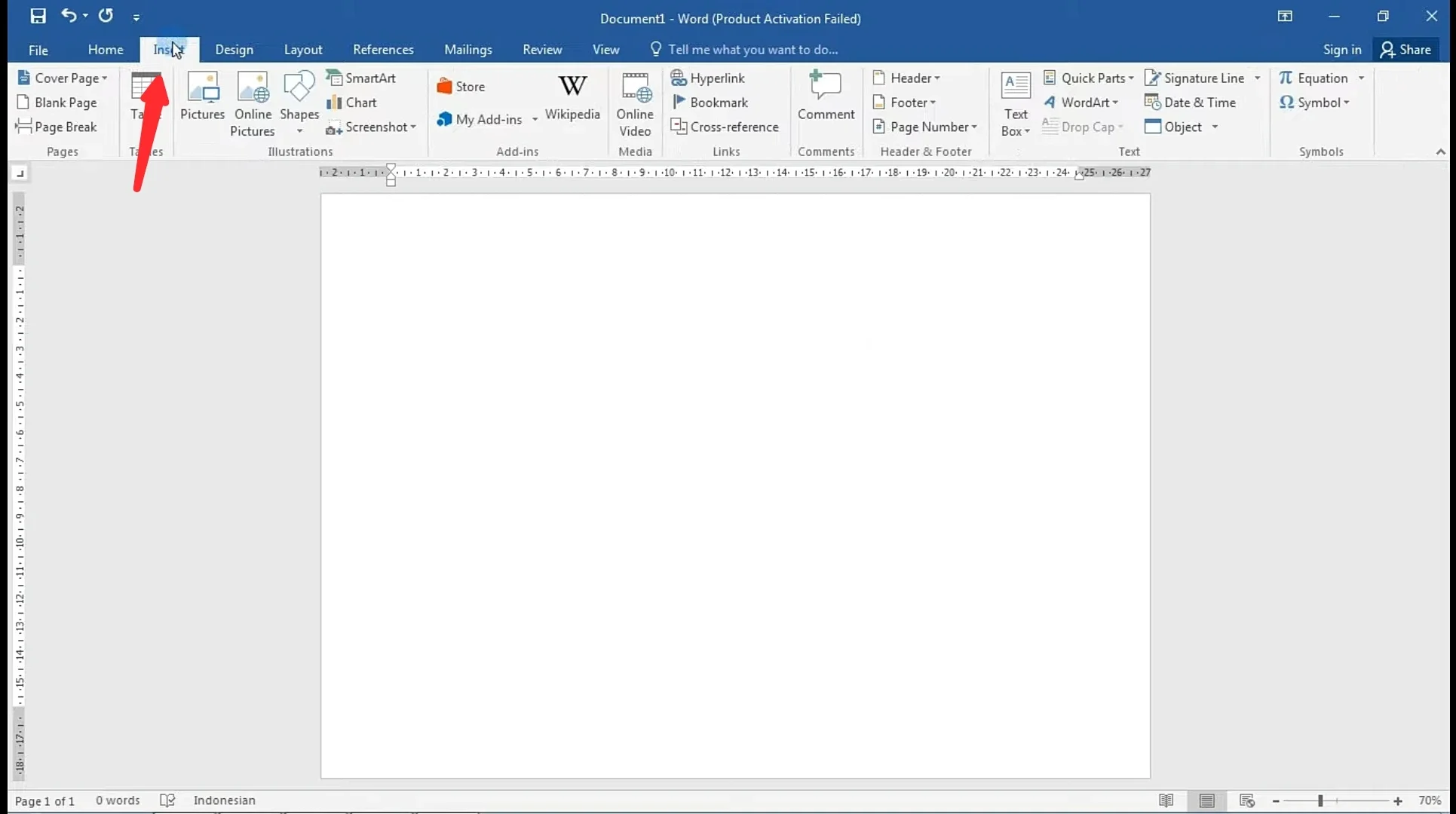Viewport: 1456px width, 814px height.
Task: Open the Footer dropdown
Action: click(904, 103)
